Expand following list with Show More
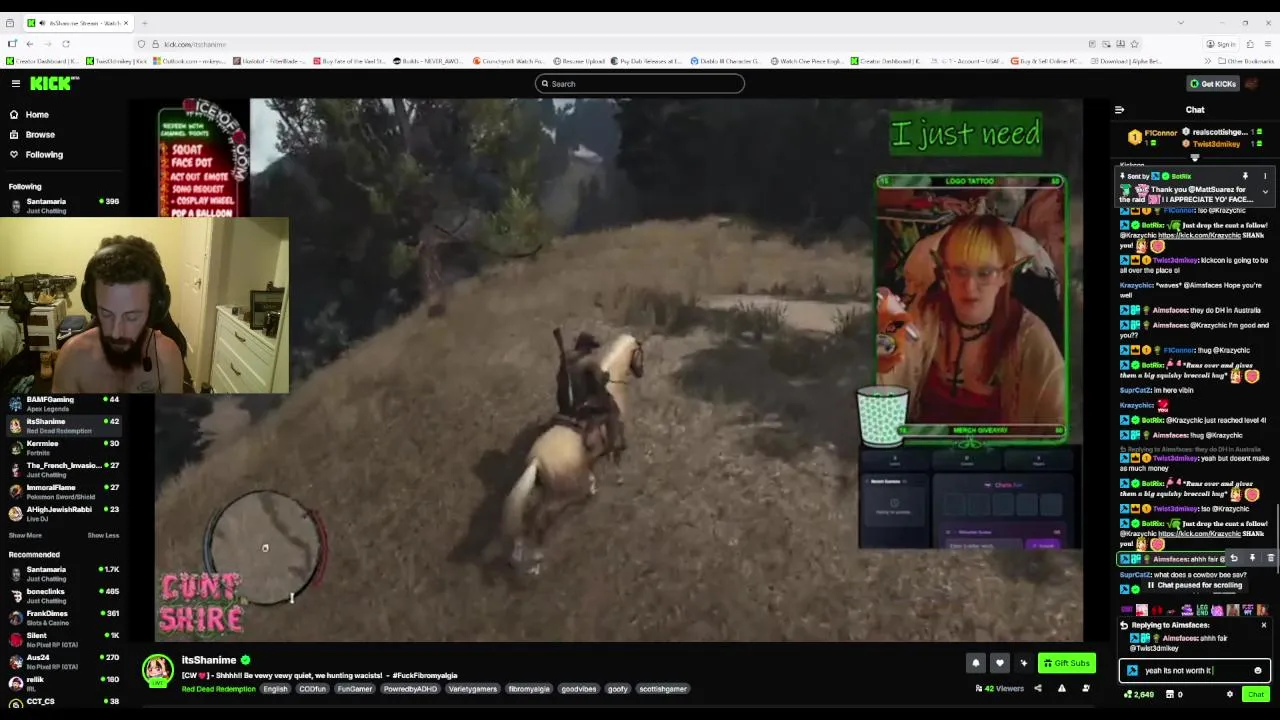Image resolution: width=1280 pixels, height=720 pixels. coord(25,535)
